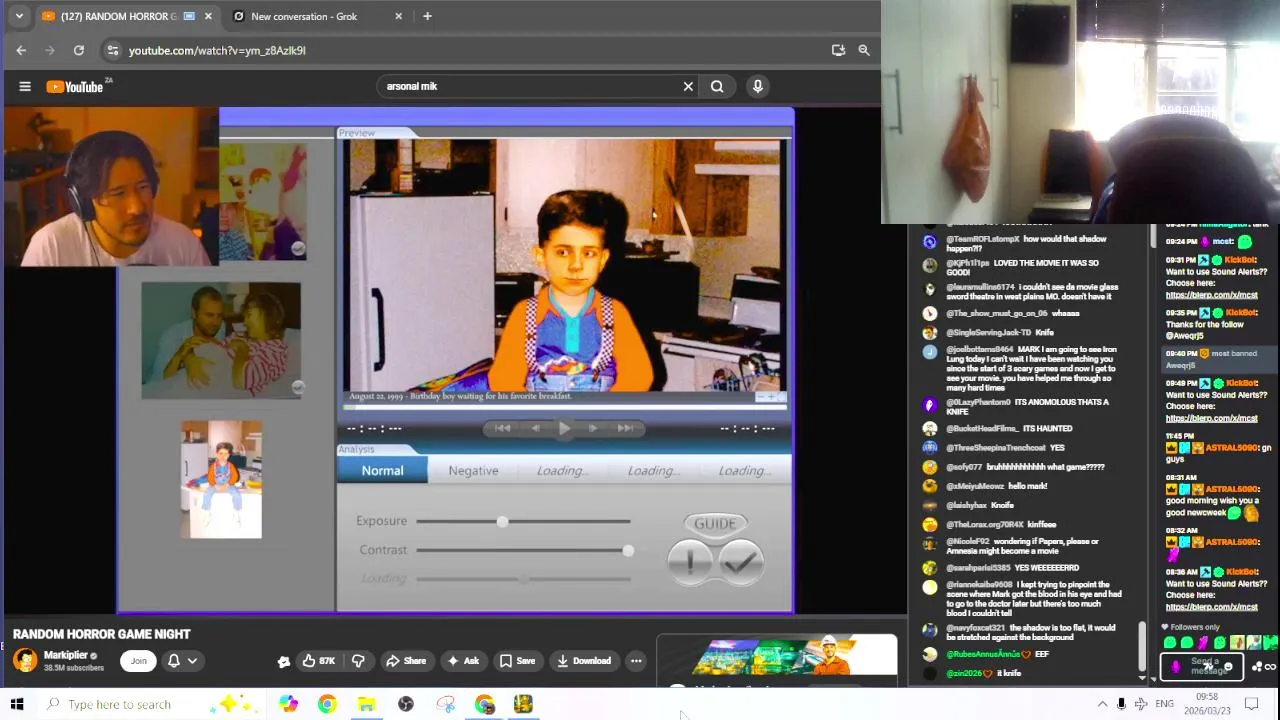Open File Explorer from the taskbar

click(366, 704)
